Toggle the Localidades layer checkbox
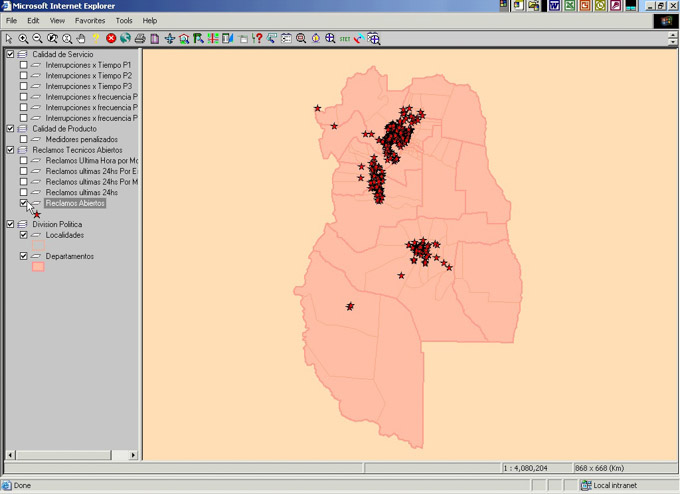Image resolution: width=680 pixels, height=494 pixels. (x=24, y=235)
